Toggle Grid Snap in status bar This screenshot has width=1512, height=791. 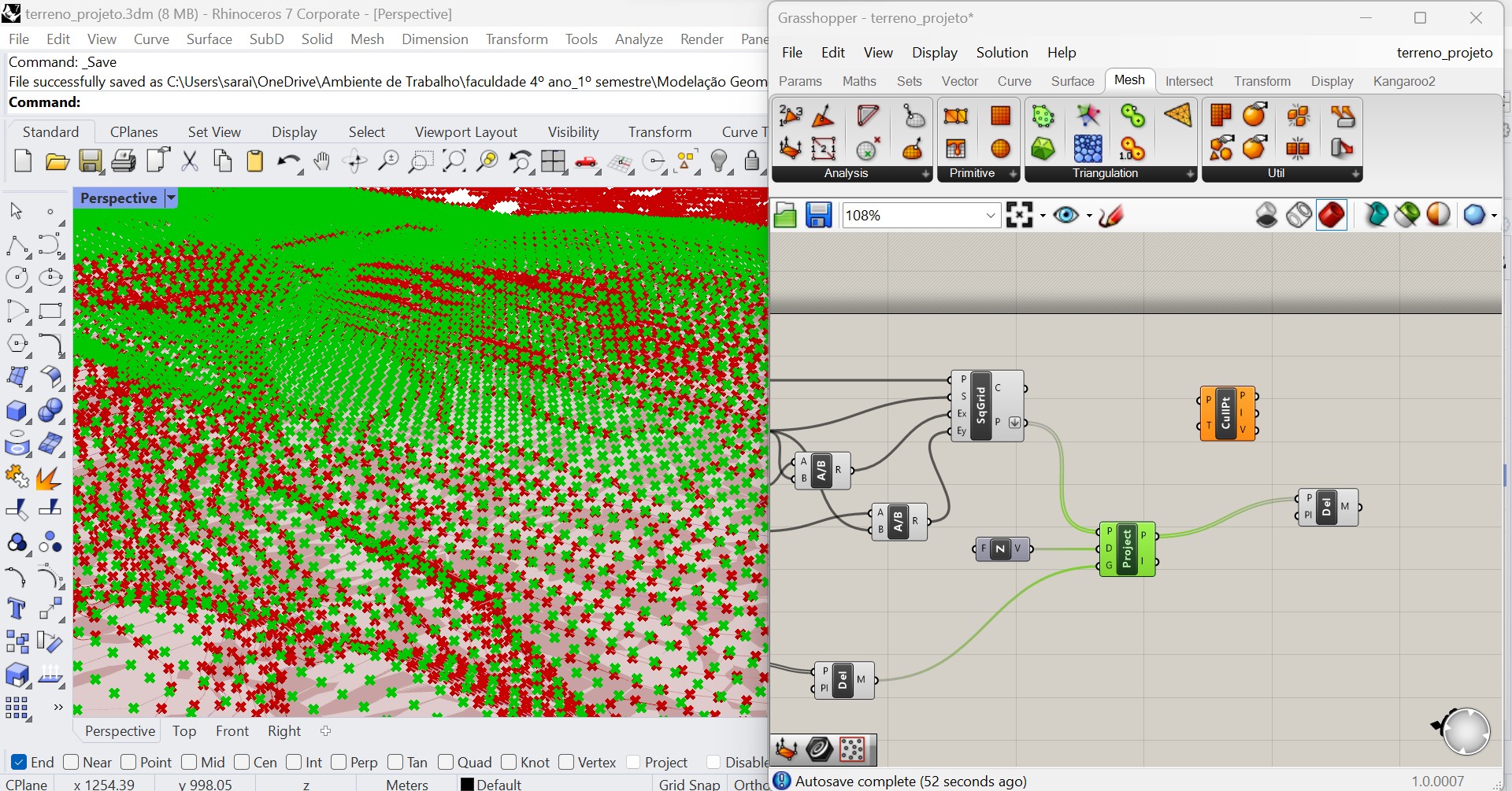689,784
